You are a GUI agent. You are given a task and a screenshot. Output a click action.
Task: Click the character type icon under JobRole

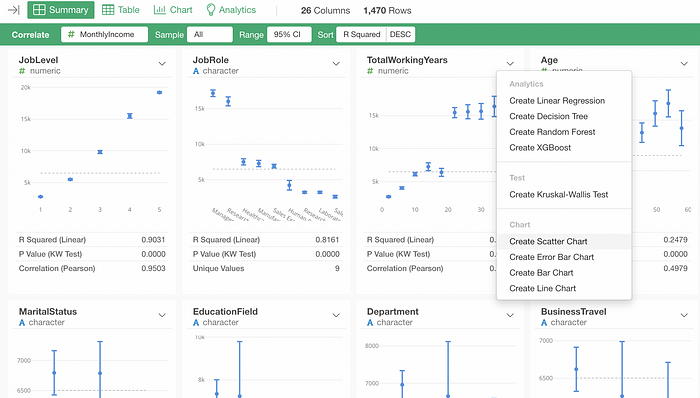point(196,71)
